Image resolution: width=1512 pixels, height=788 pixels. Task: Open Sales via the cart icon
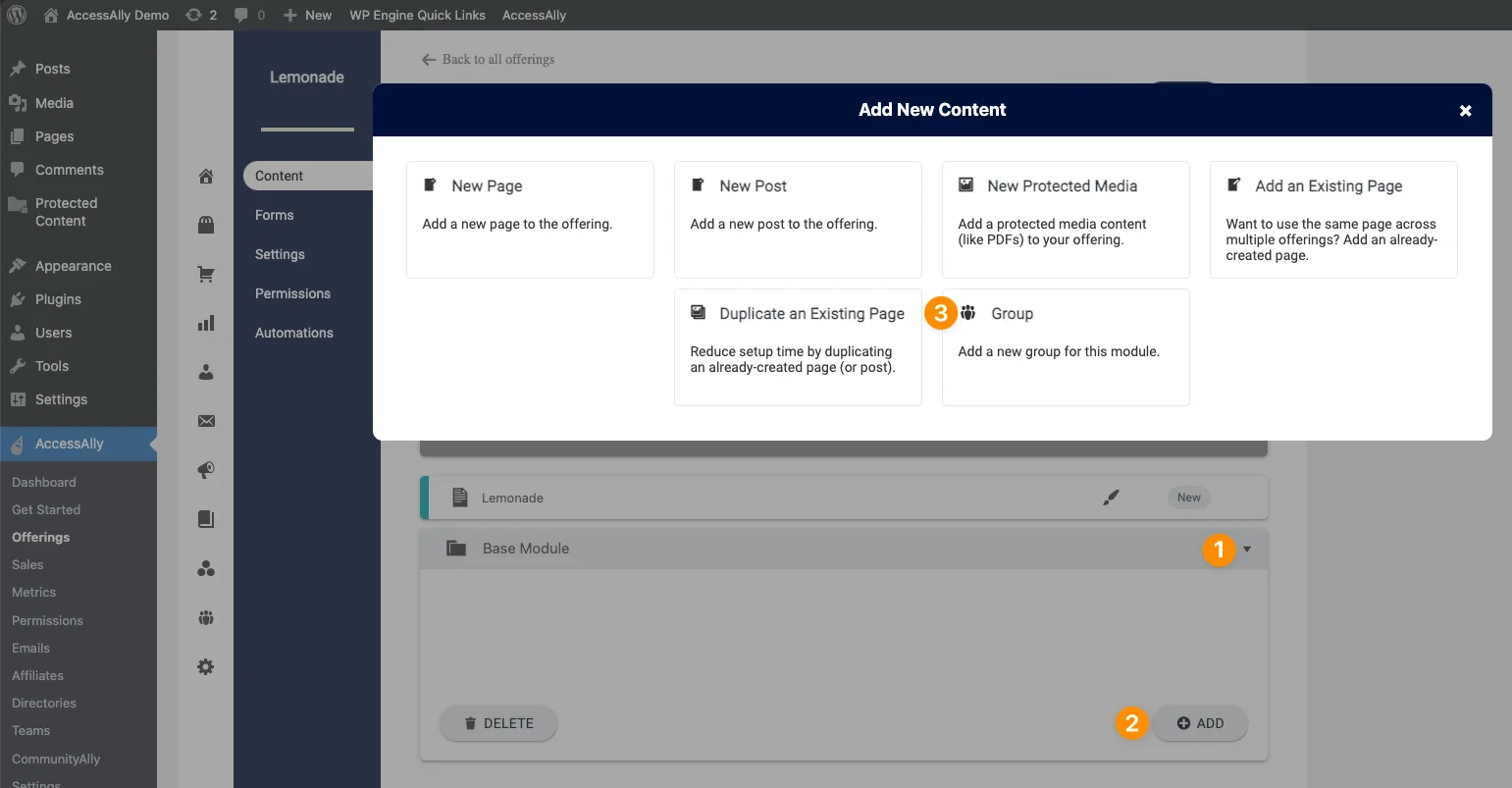pos(206,274)
